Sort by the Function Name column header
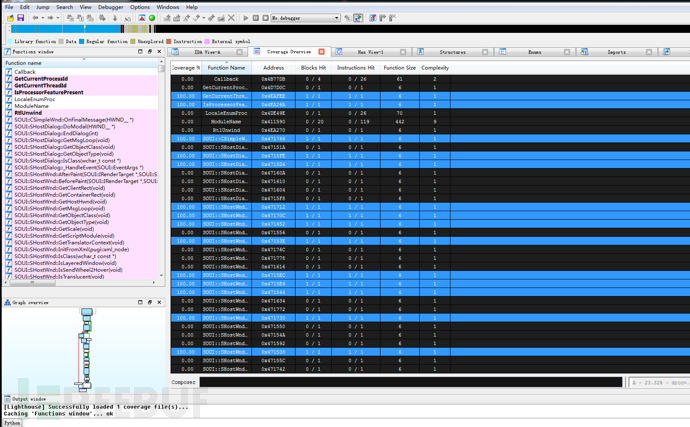Image resolution: width=690 pixels, height=427 pixels. coord(226,67)
